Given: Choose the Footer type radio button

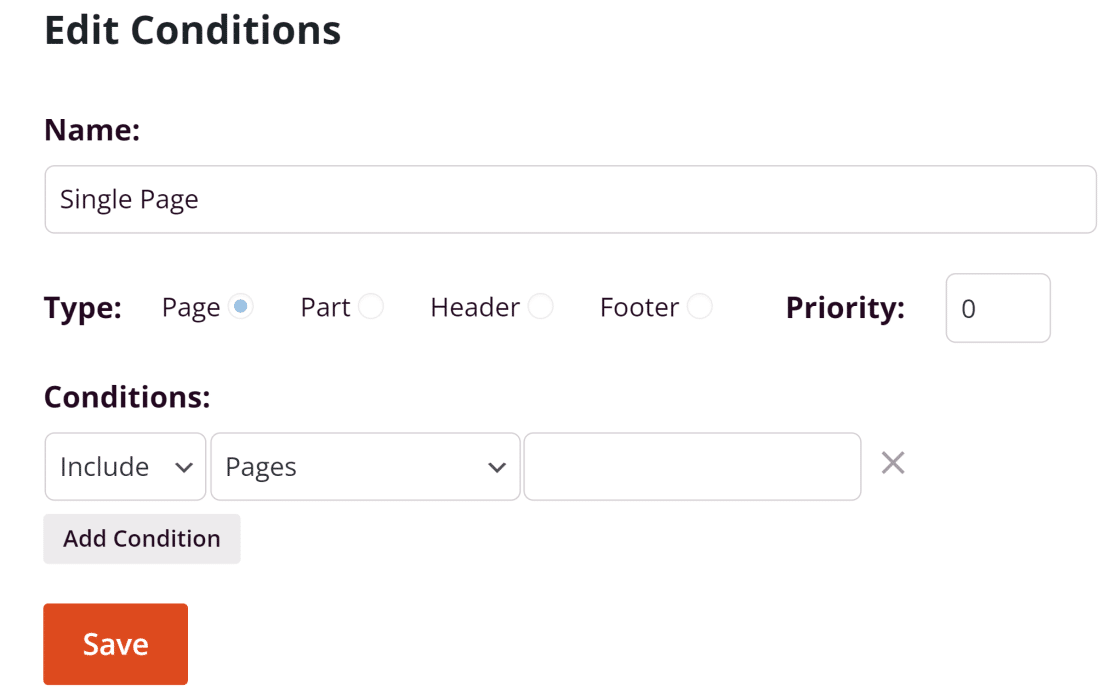Looking at the screenshot, I should click(x=700, y=307).
